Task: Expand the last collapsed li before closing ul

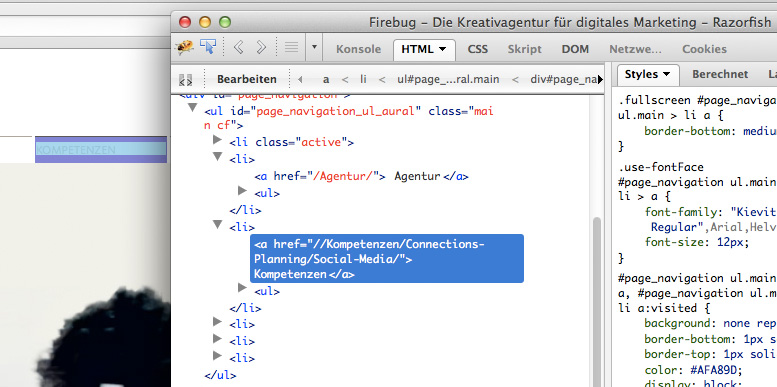Action: coord(217,355)
